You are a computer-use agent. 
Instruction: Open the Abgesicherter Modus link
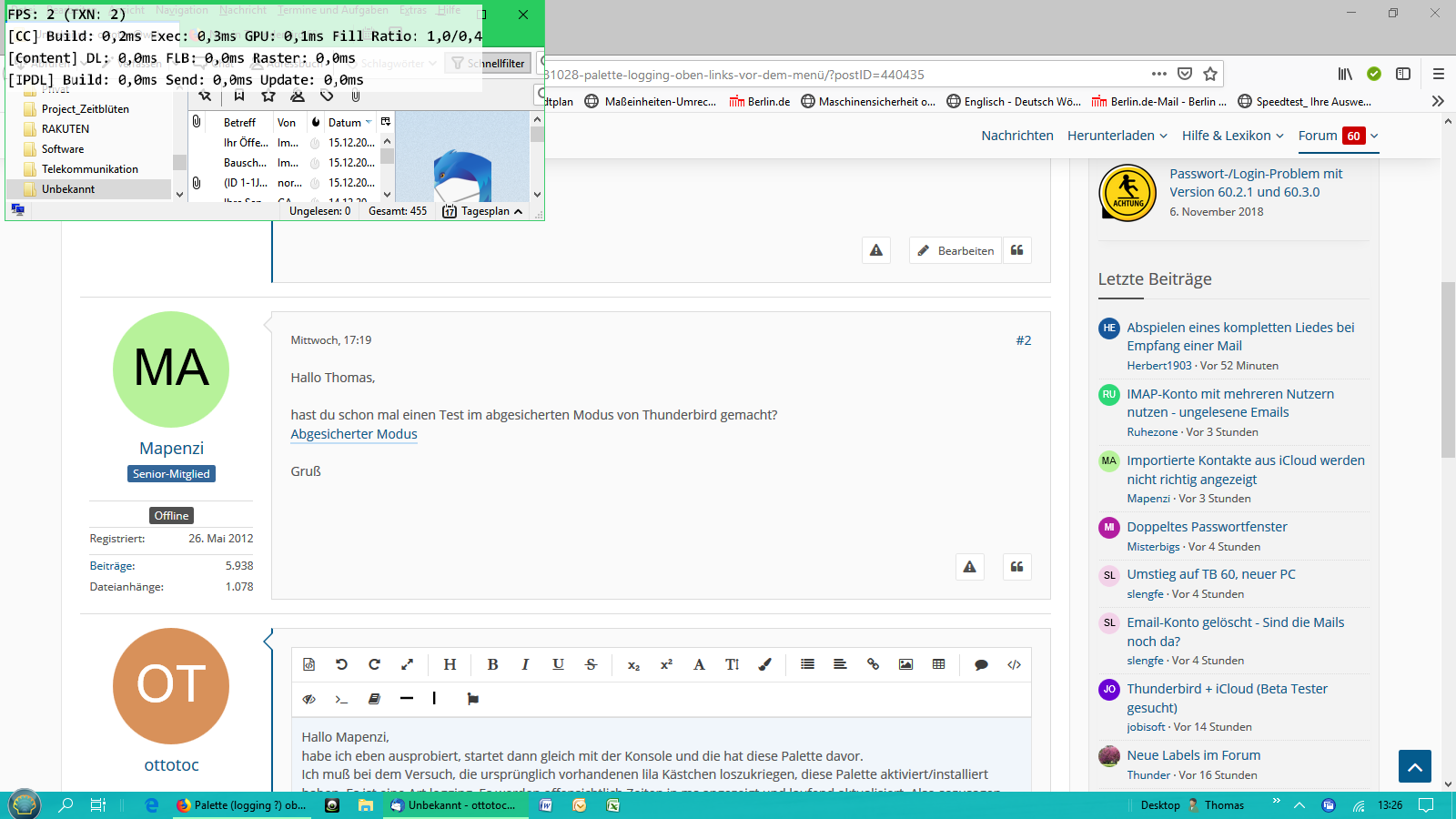pyautogui.click(x=354, y=434)
